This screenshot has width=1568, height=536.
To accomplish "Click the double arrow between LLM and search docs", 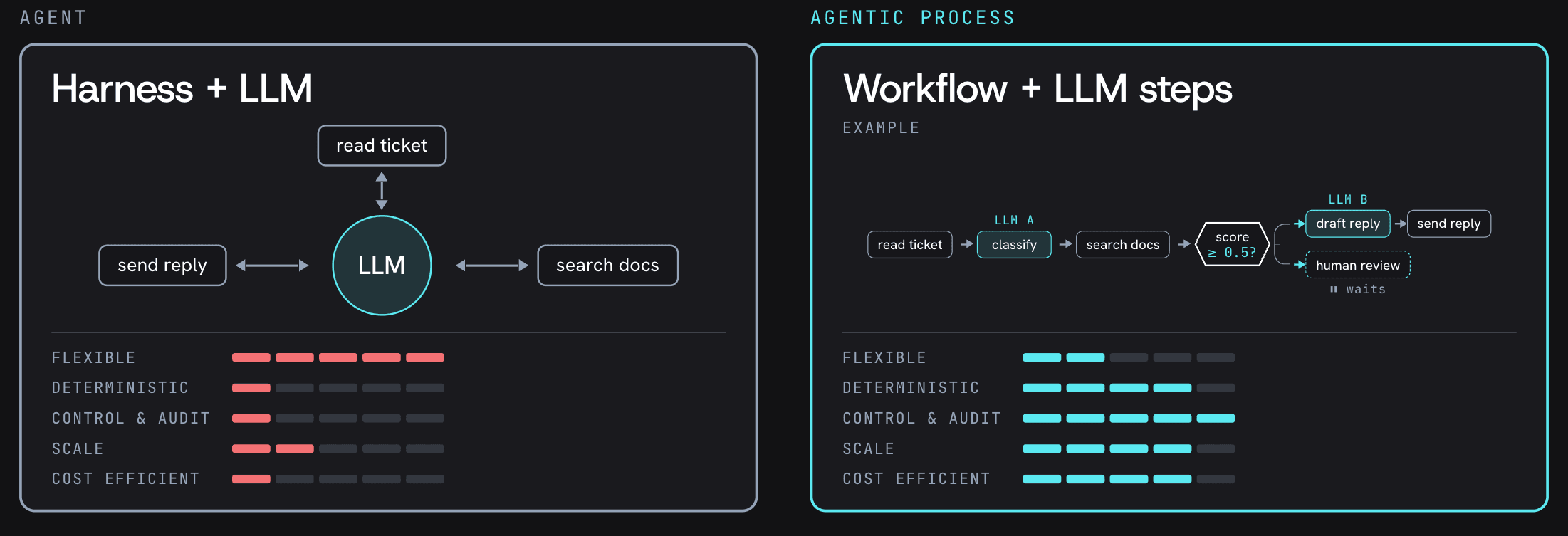I will click(491, 266).
